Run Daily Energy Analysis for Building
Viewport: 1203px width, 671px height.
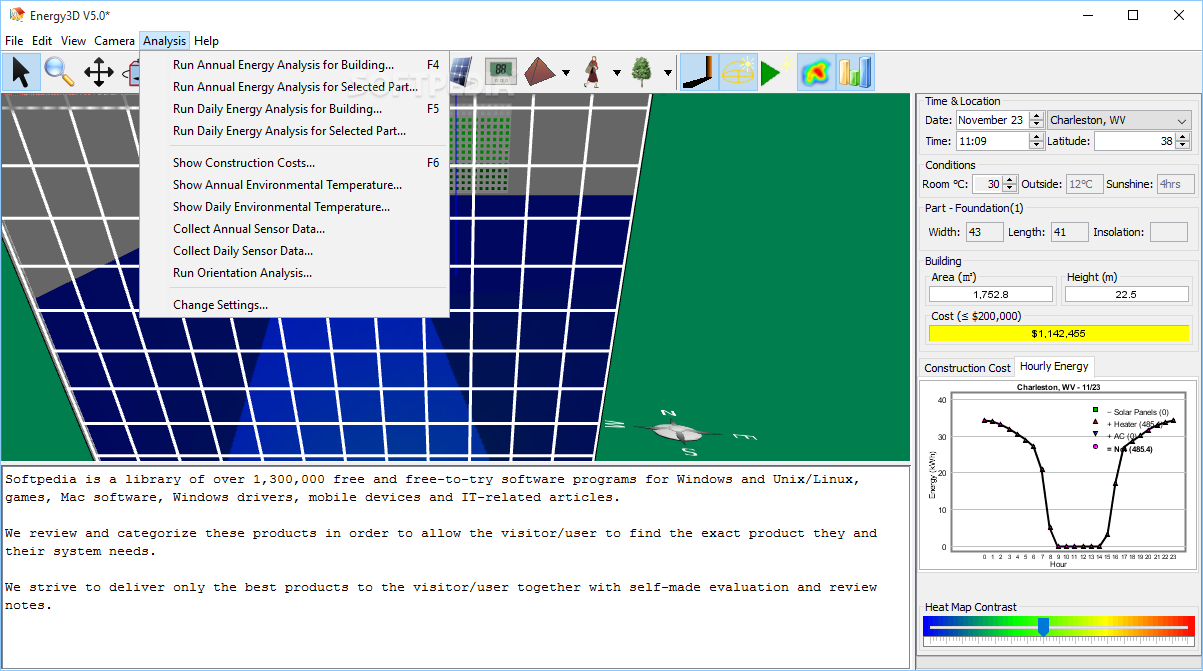click(294, 109)
